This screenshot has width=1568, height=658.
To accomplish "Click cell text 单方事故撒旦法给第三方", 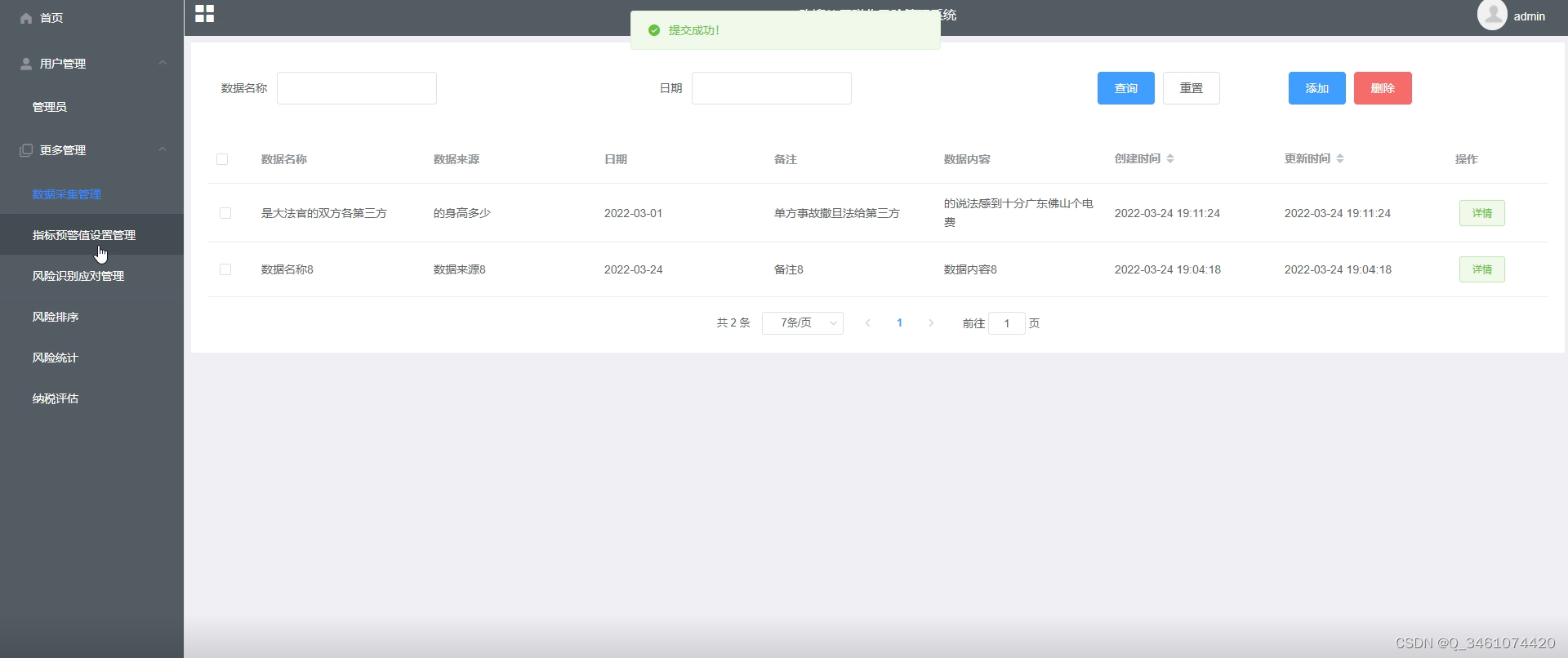I will click(837, 213).
